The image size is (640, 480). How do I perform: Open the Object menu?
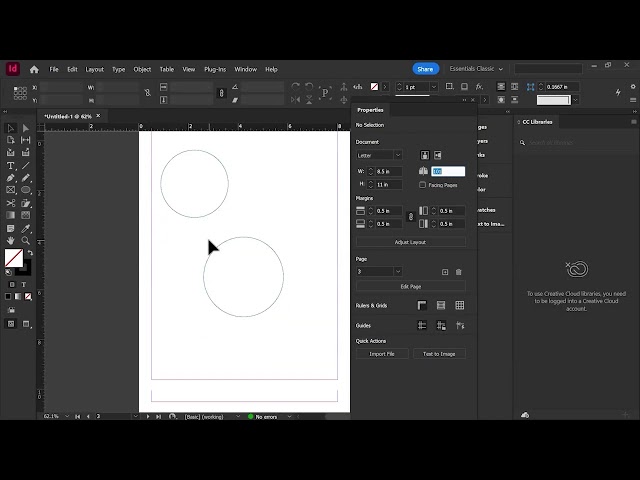point(142,69)
